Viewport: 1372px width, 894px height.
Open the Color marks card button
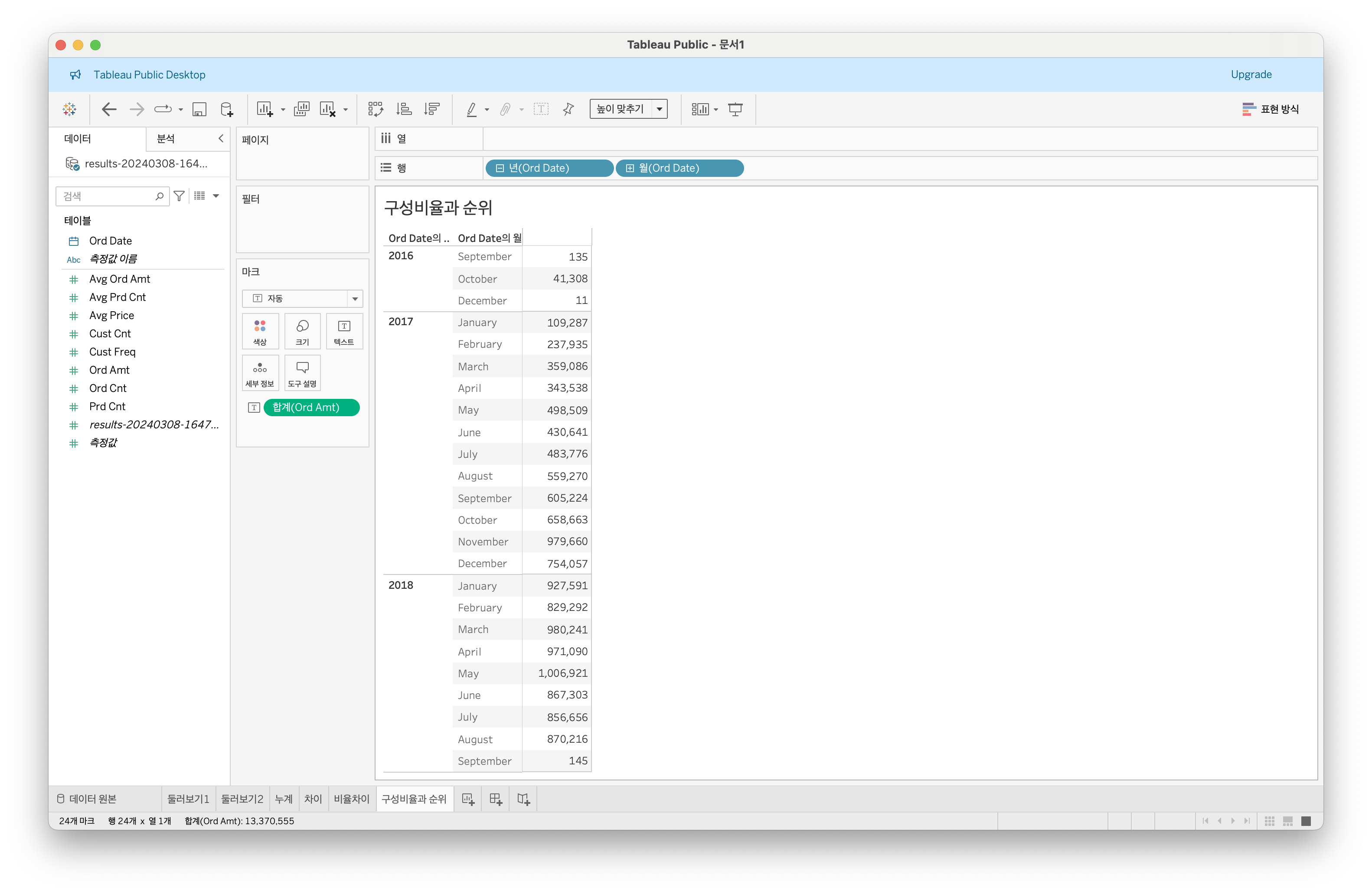260,331
